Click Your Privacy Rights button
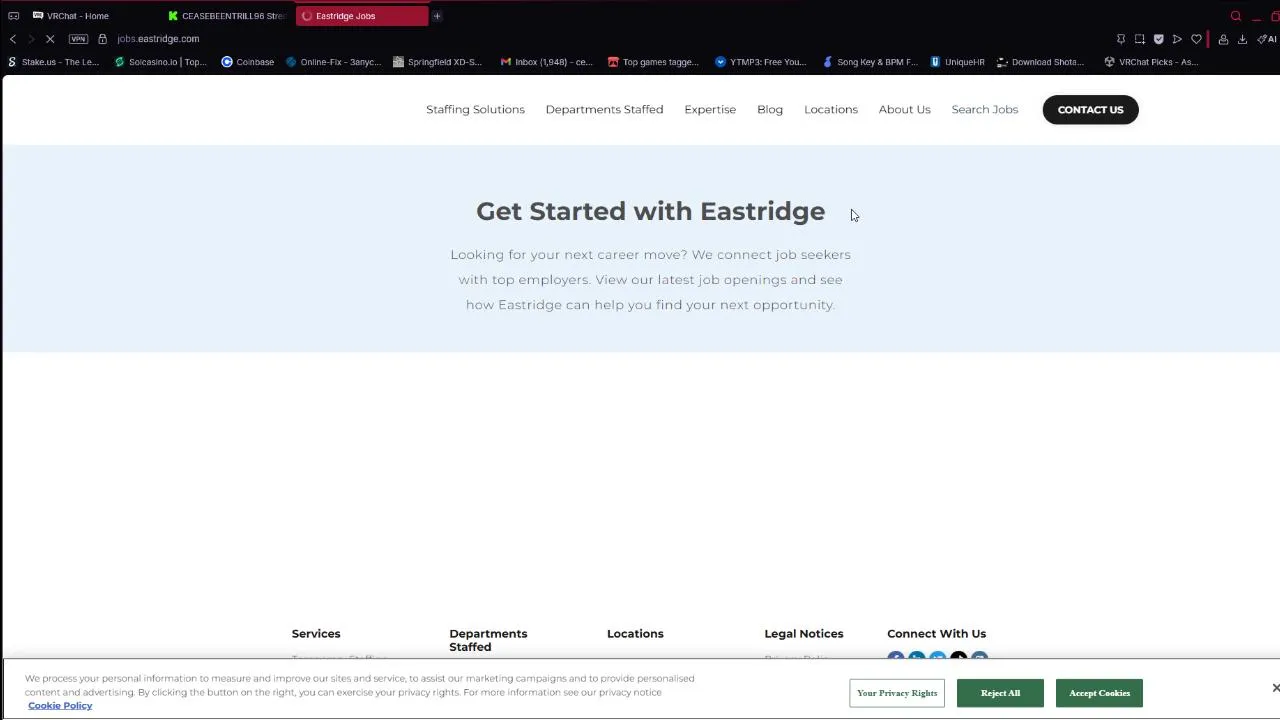The height and width of the screenshot is (720, 1280). 897,693
